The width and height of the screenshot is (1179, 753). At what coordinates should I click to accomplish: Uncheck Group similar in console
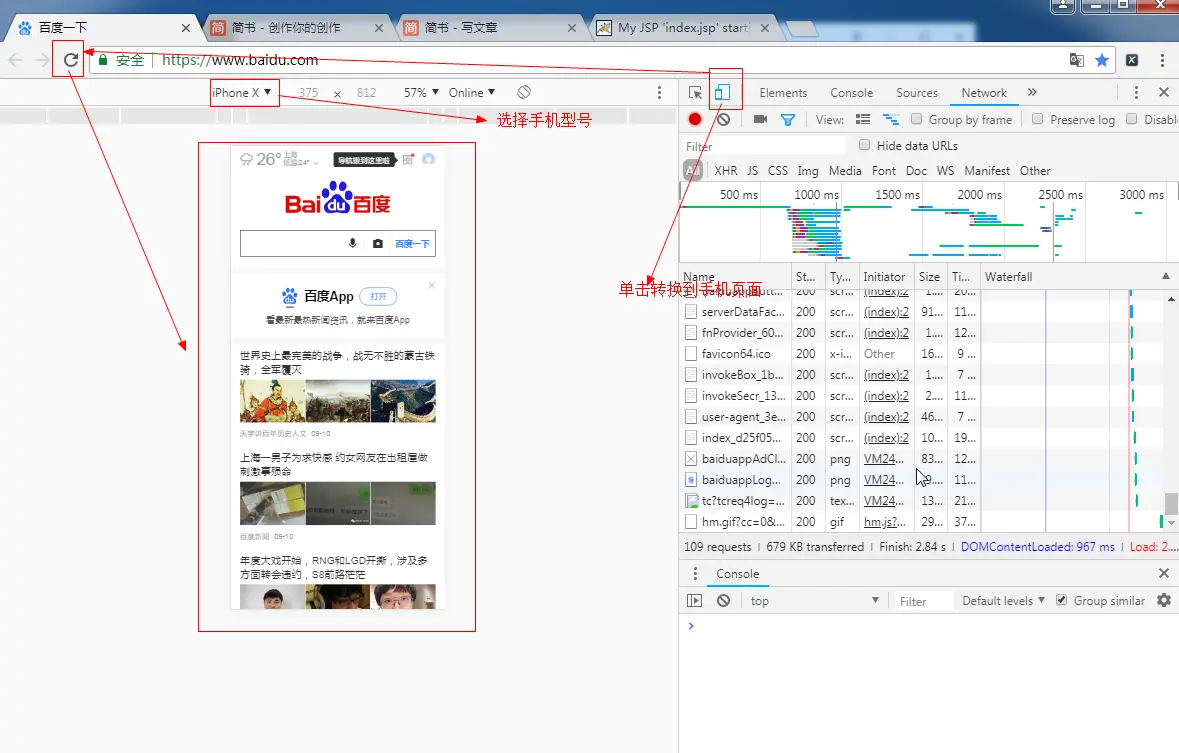(1062, 600)
